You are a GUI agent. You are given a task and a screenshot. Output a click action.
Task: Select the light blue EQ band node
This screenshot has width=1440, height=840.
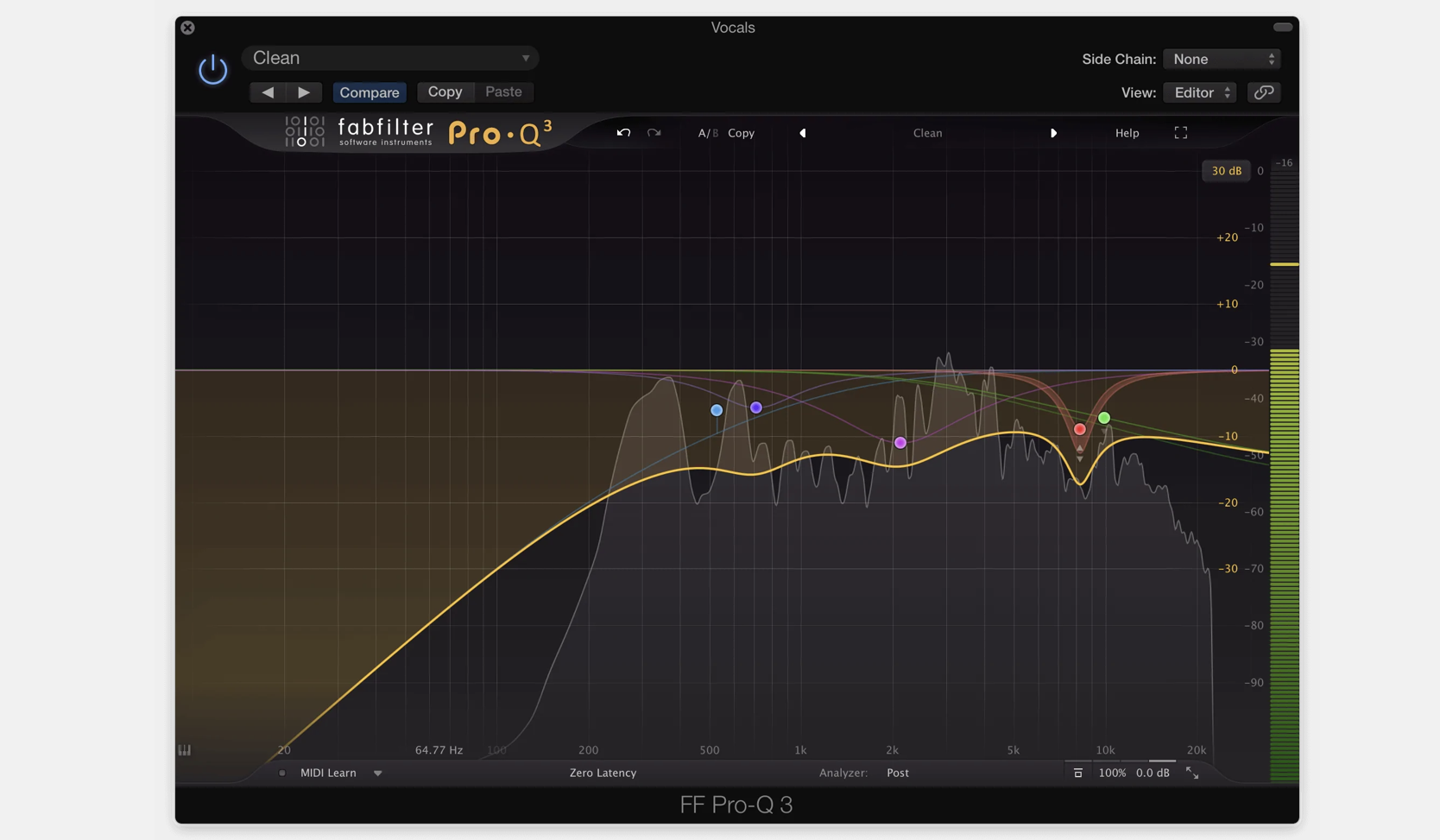pyautogui.click(x=717, y=410)
